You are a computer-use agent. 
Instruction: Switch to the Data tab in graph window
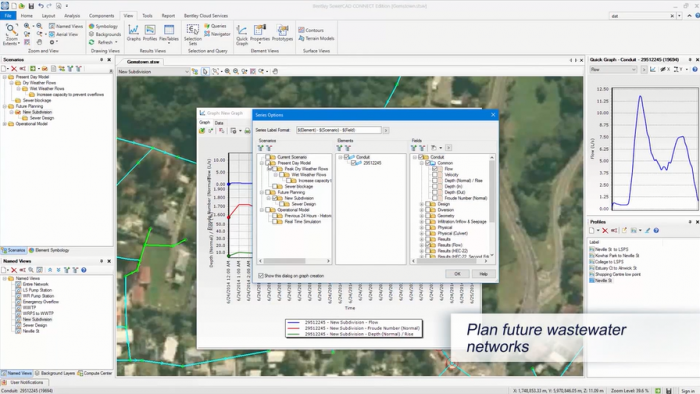coord(219,123)
